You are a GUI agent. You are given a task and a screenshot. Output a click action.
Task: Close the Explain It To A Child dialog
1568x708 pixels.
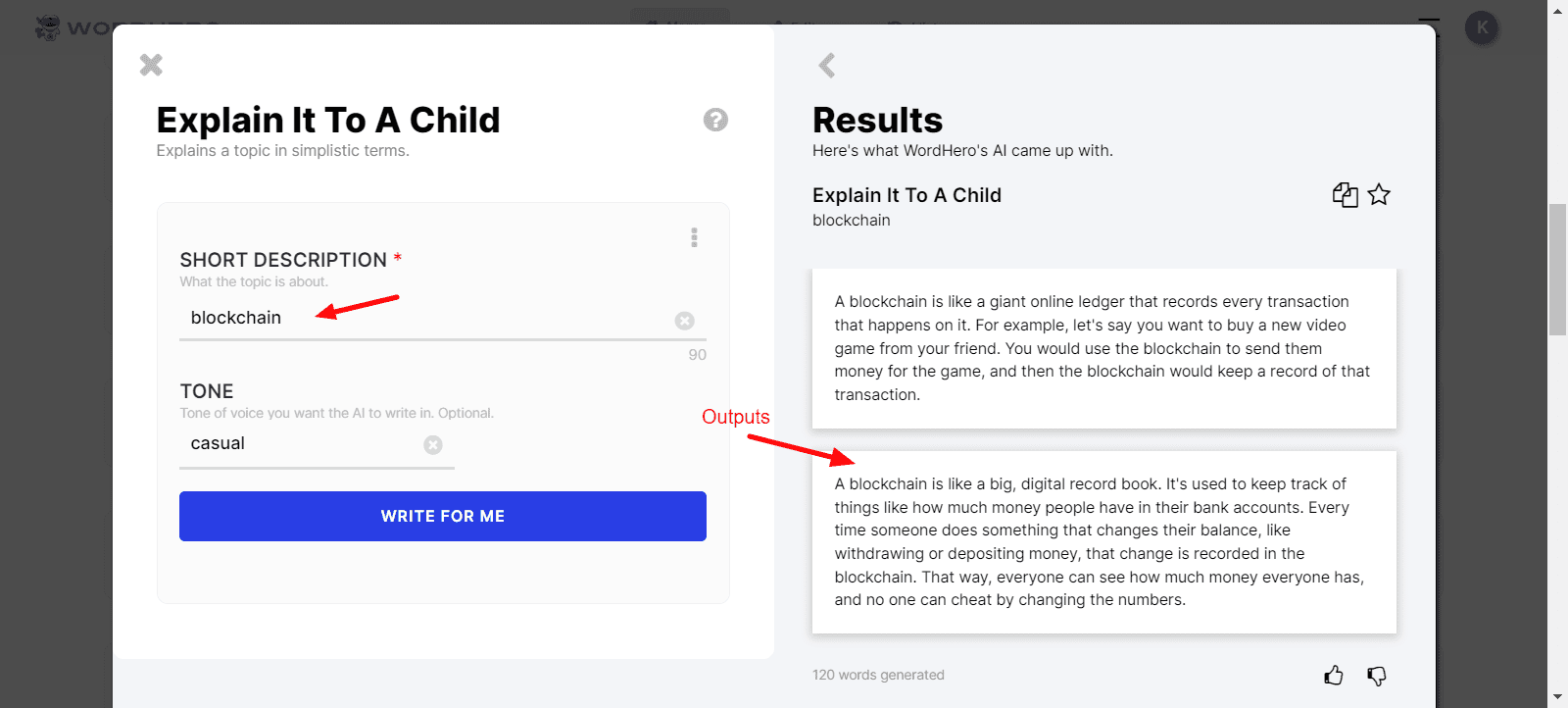151,65
